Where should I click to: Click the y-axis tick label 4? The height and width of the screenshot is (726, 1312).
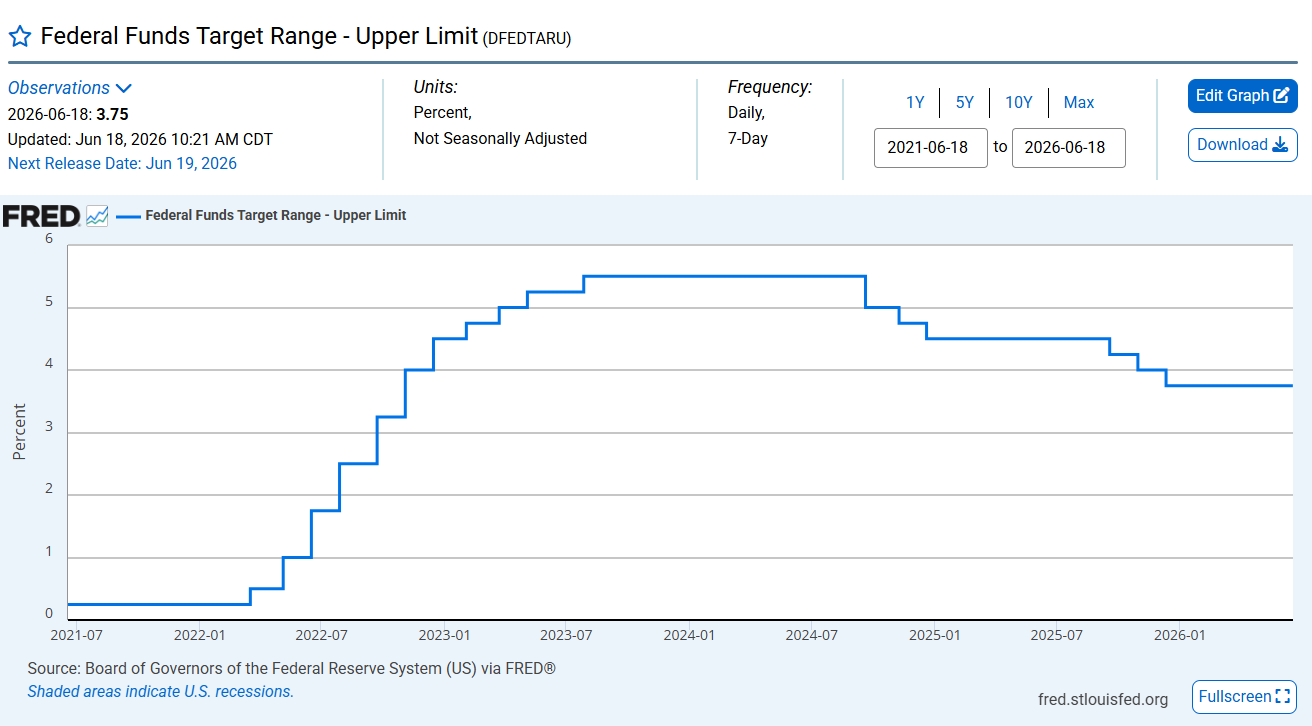48,364
